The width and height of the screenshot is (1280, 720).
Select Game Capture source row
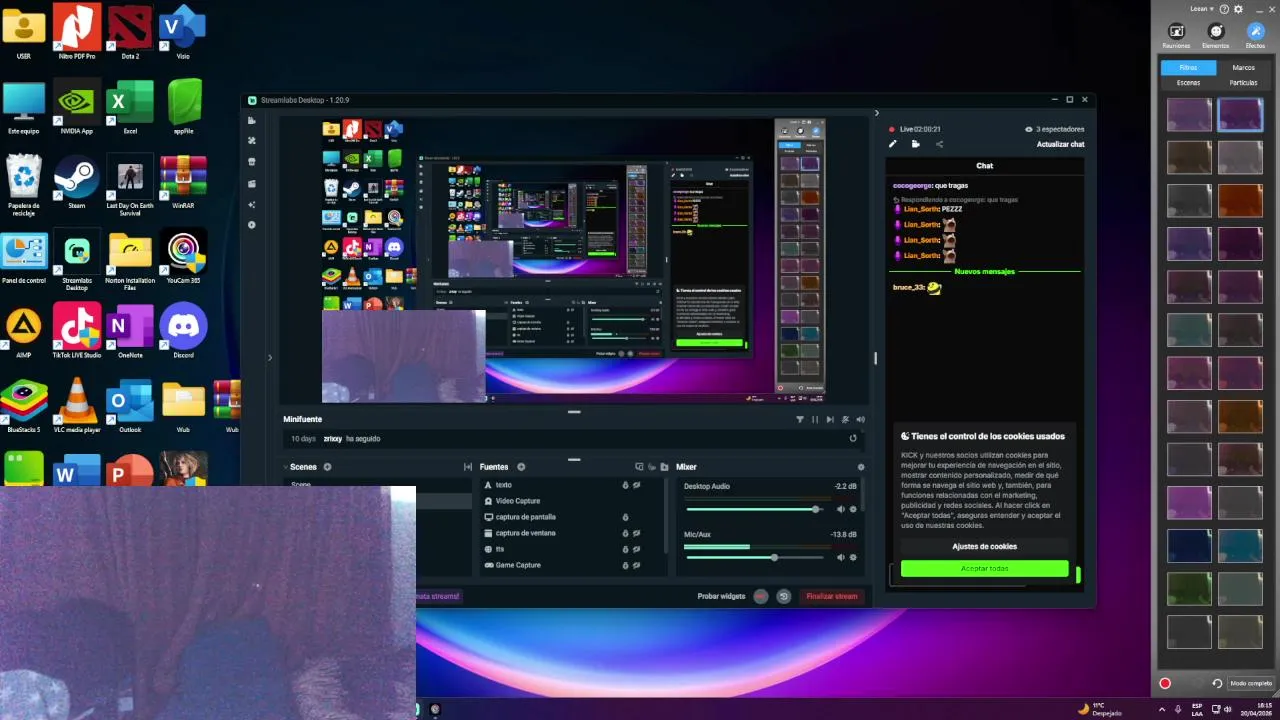570,565
